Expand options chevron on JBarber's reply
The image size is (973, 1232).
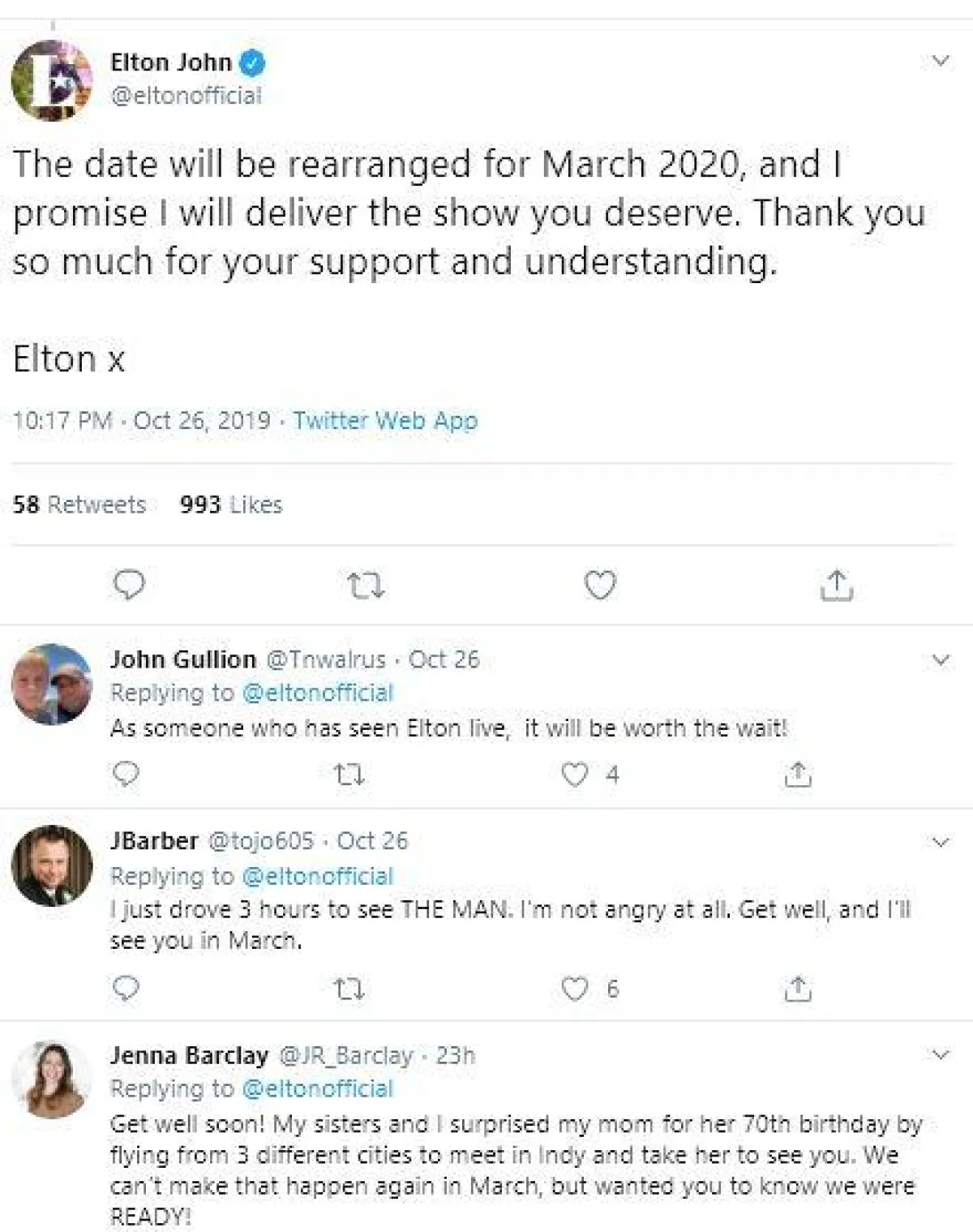point(941,842)
